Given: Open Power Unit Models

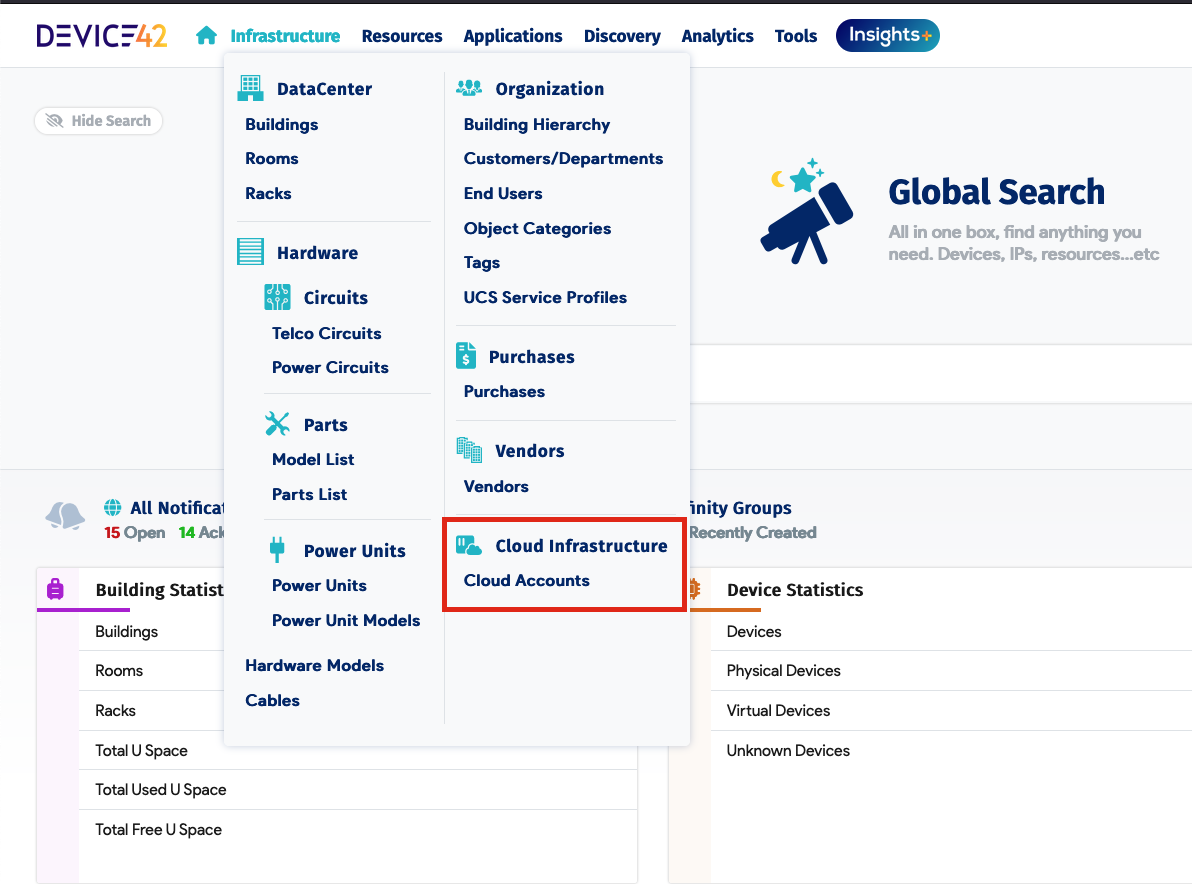Looking at the screenshot, I should coord(346,621).
